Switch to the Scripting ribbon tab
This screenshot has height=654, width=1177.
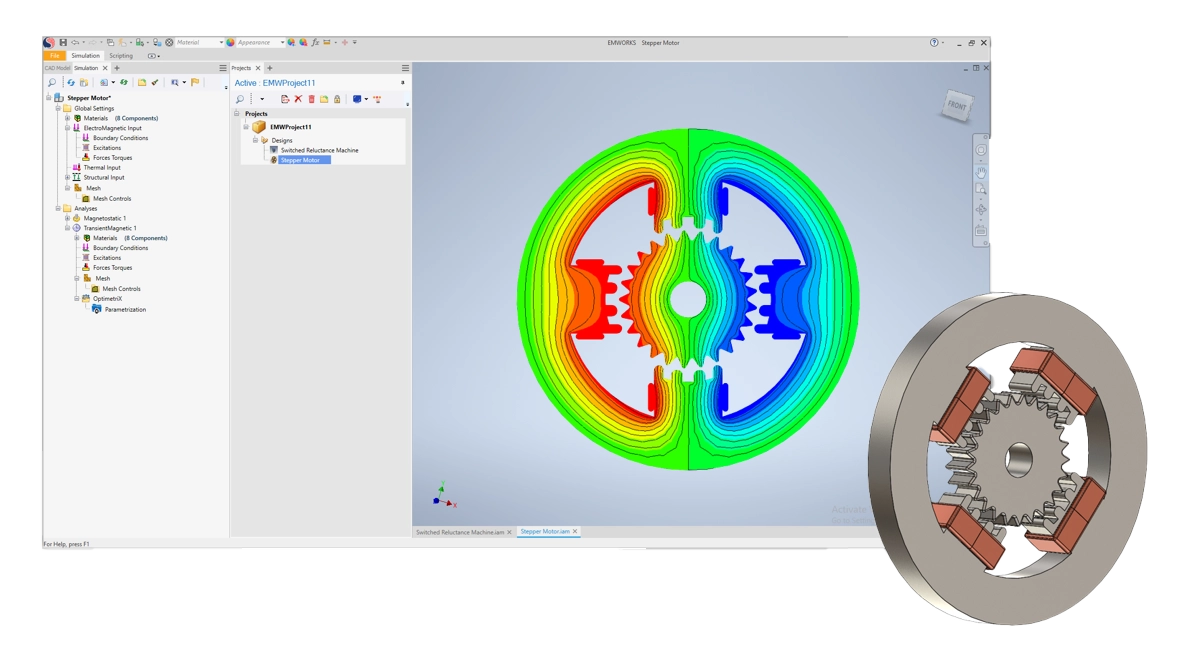click(x=121, y=56)
